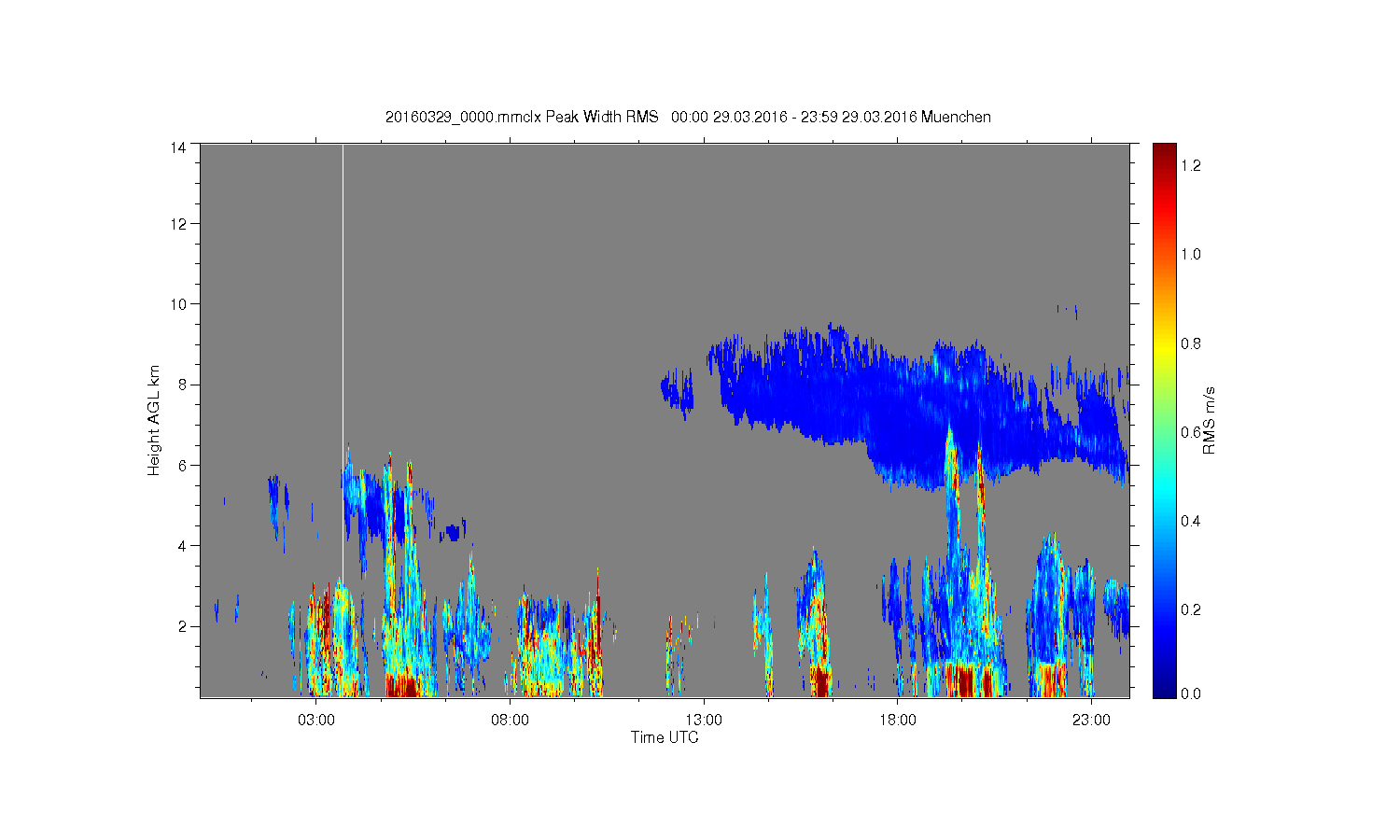Click the height axis label 14

179,147
